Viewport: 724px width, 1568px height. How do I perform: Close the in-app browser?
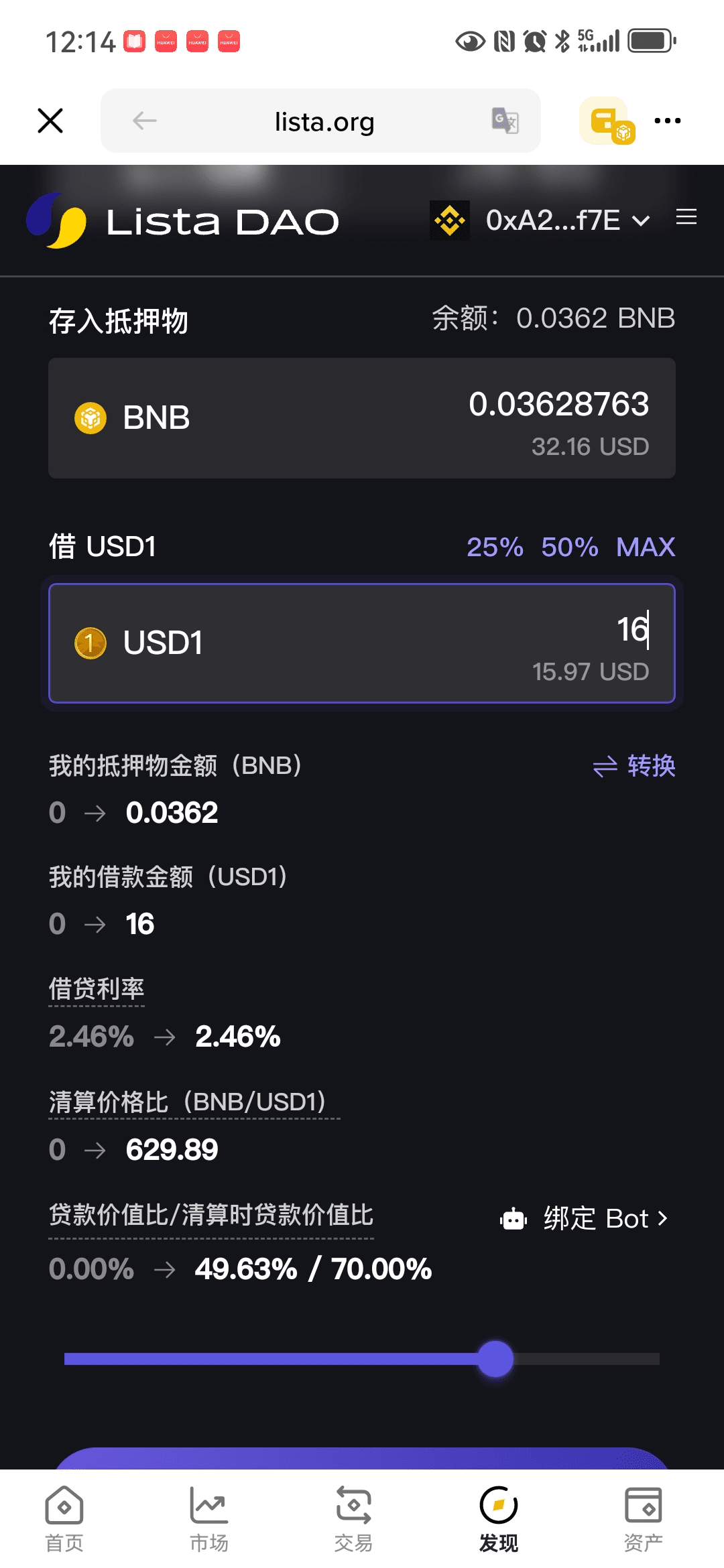click(50, 121)
